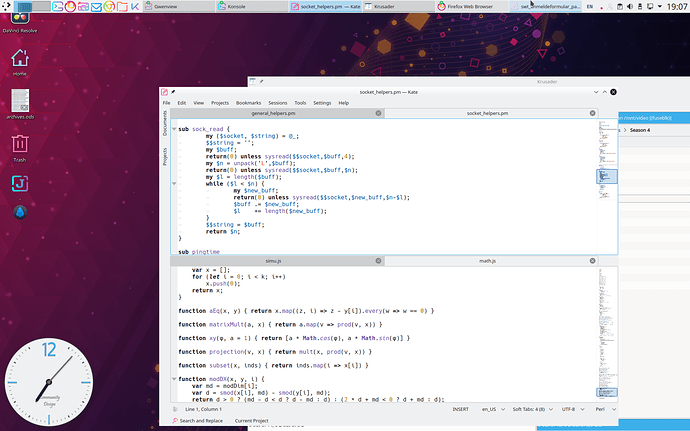Open the display configuration tray icon

point(650,7)
